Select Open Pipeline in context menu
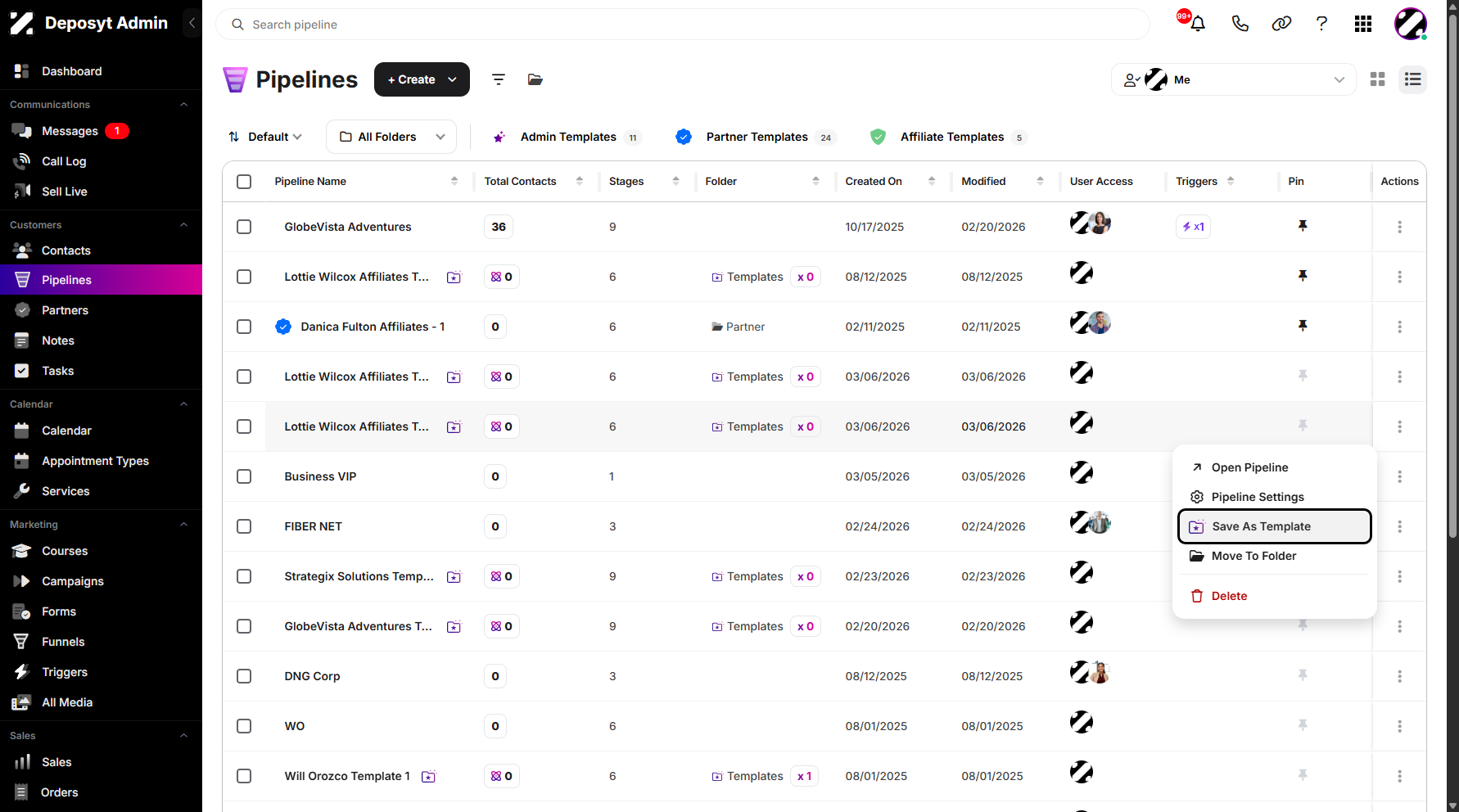The image size is (1459, 812). 1274,467
